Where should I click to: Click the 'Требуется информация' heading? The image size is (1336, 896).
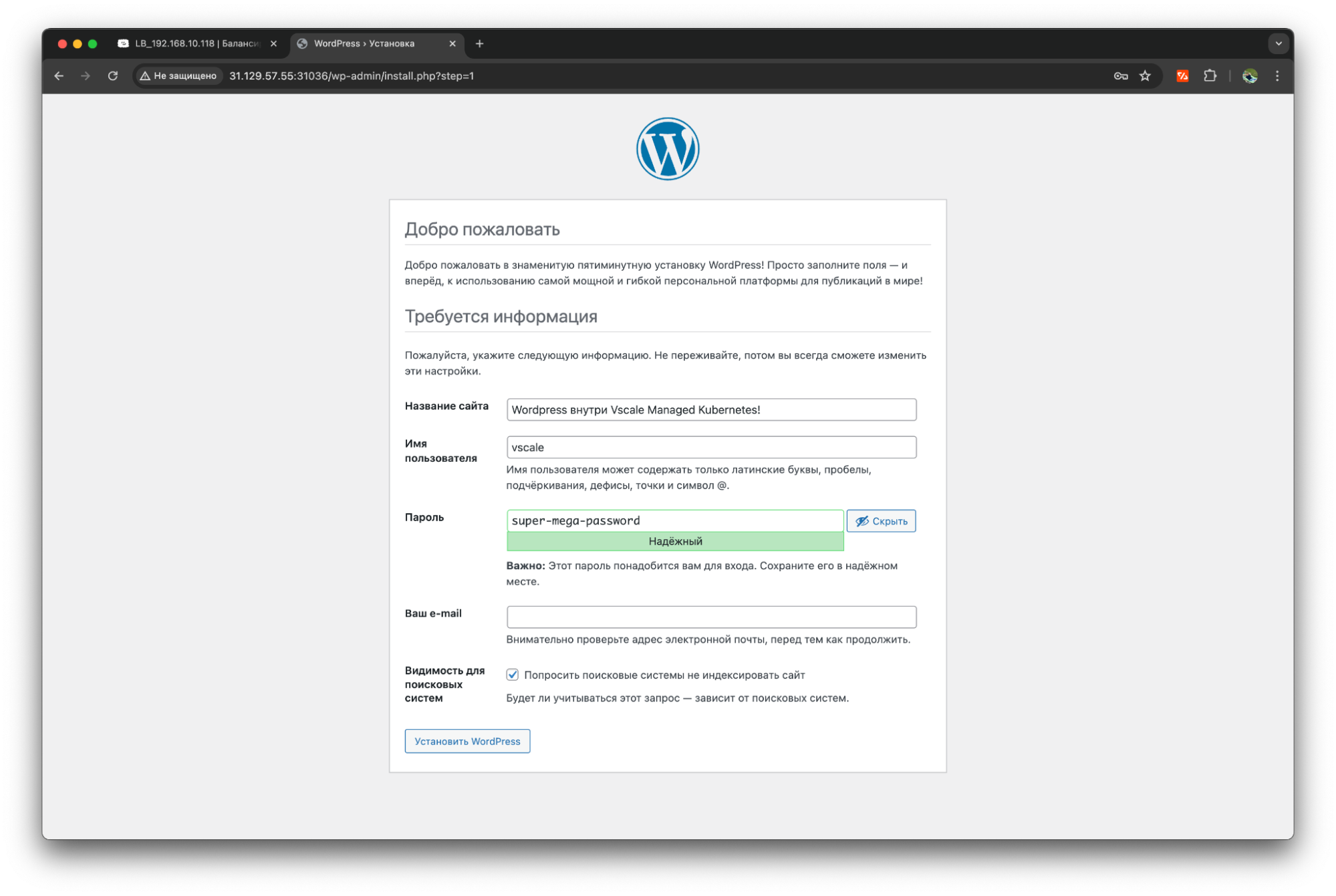click(501, 316)
